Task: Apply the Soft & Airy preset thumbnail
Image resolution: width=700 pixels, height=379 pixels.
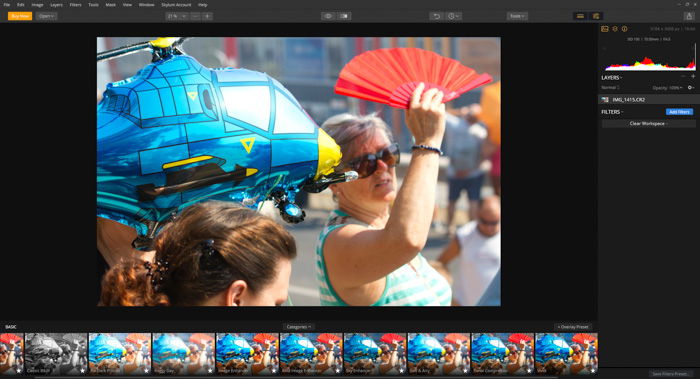Action: [439, 353]
